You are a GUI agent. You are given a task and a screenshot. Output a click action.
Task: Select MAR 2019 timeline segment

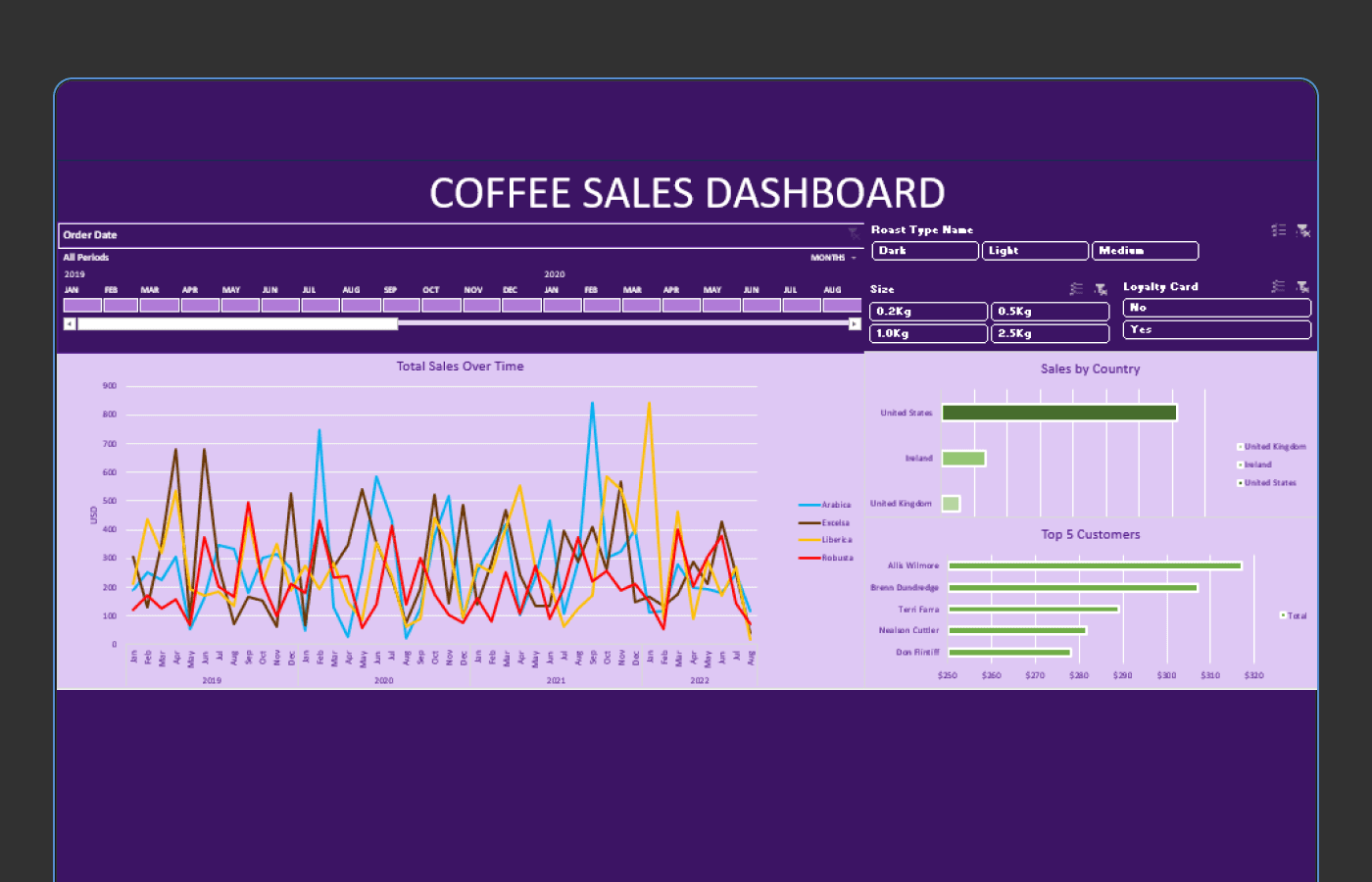coord(160,305)
